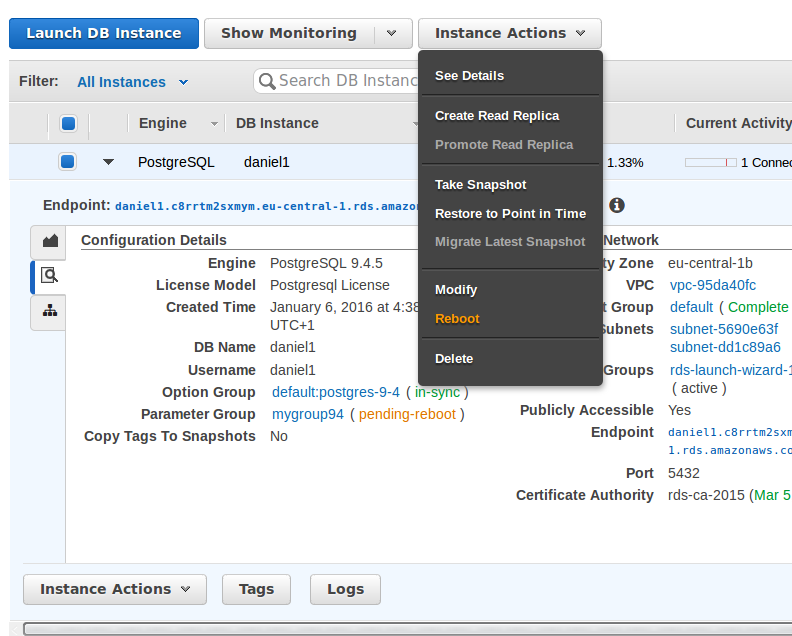Open the rds-launch-wizard security group link
Screen dimensions: 792x636
(x=730, y=370)
